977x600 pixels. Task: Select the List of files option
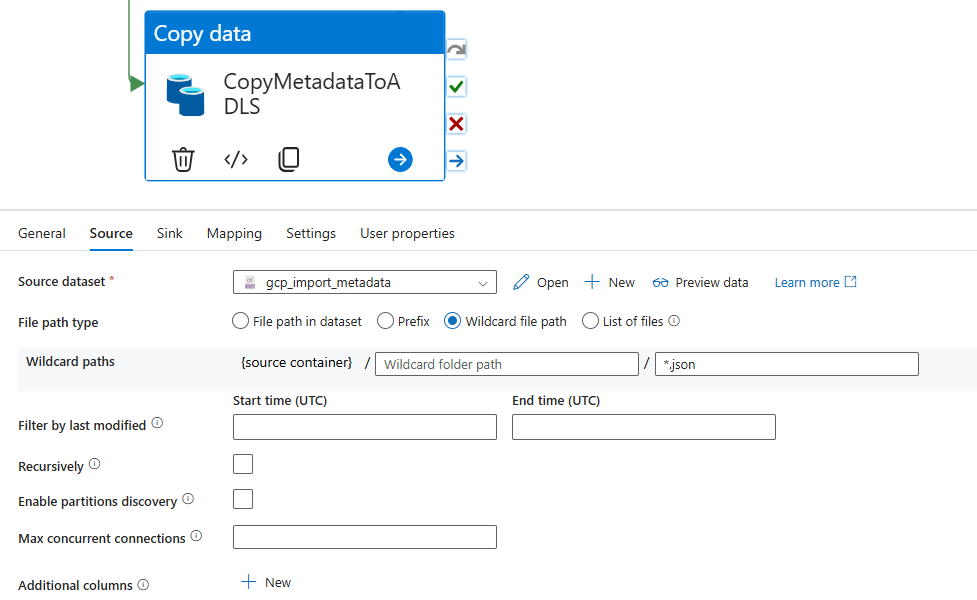590,321
